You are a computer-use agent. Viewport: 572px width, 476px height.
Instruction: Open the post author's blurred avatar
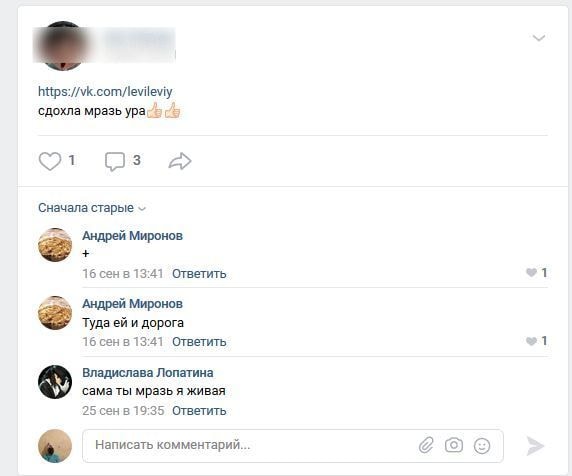63,46
